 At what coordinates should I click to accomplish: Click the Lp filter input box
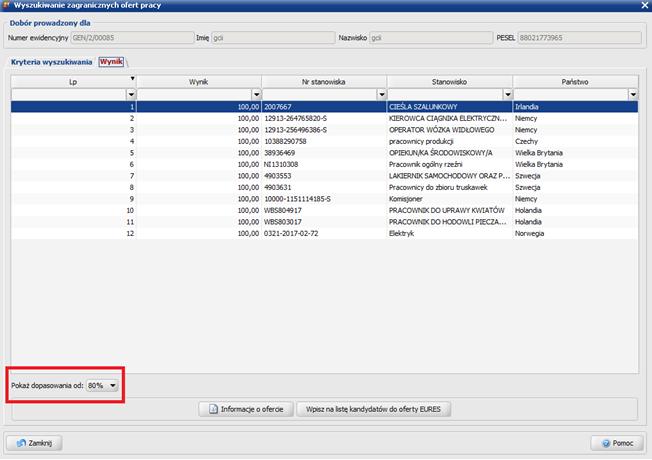click(69, 95)
